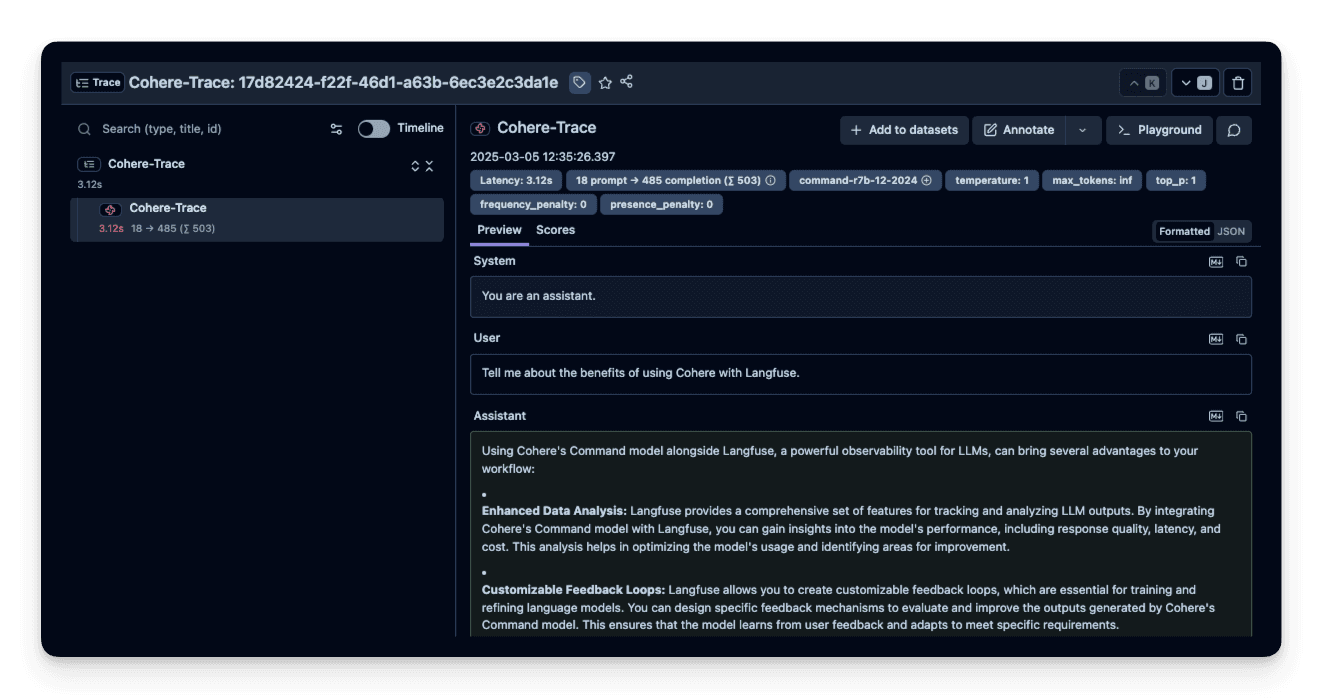Switch the view to JSON format
The height and width of the screenshot is (698, 1323).
click(1231, 231)
